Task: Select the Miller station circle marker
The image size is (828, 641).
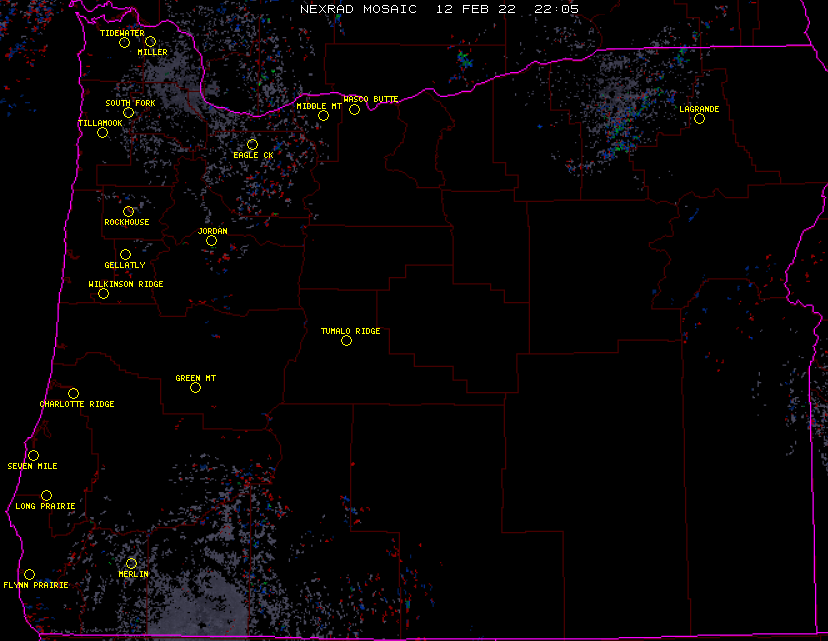Action: pyautogui.click(x=150, y=41)
